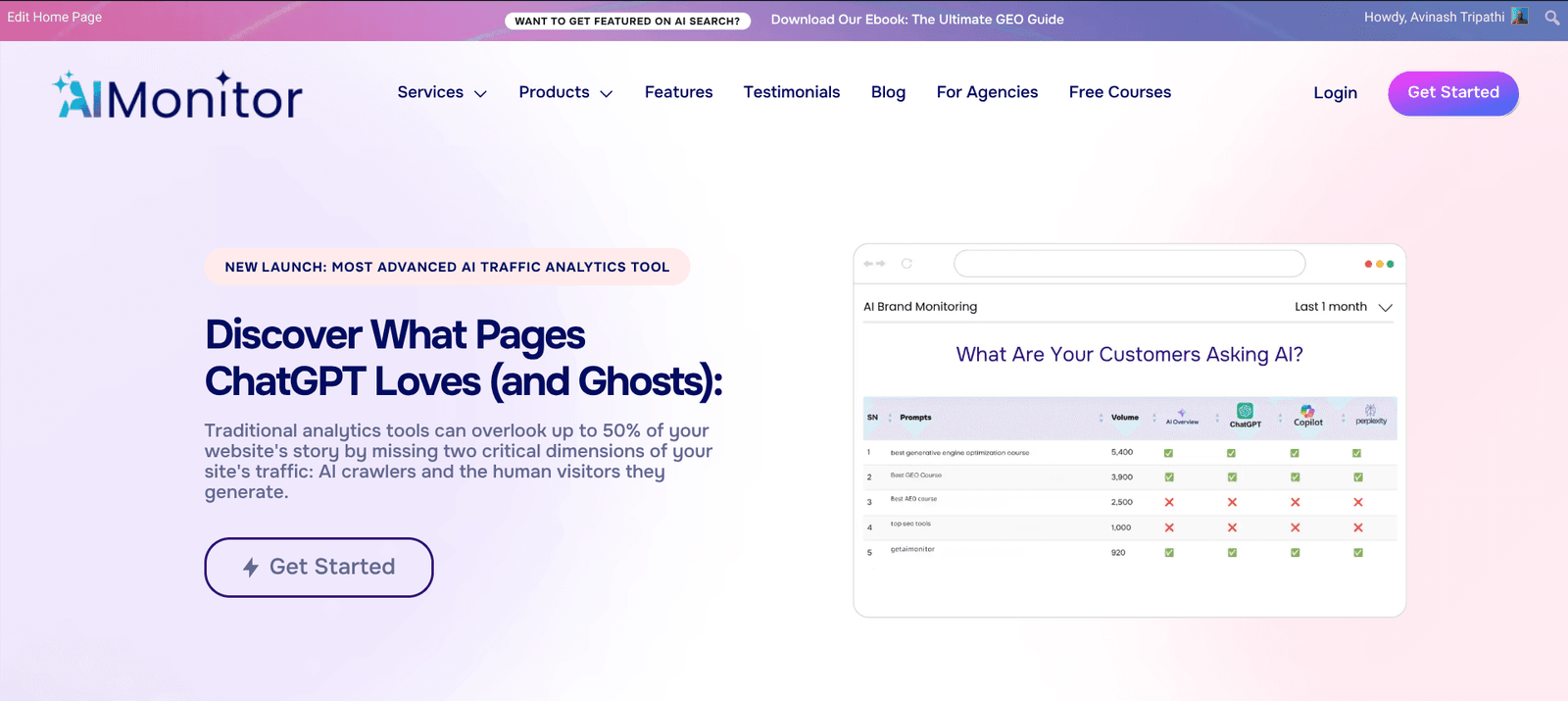1568x701 pixels.
Task: Click Howdy, Avinash Tripathi account text
Action: pos(1434,17)
